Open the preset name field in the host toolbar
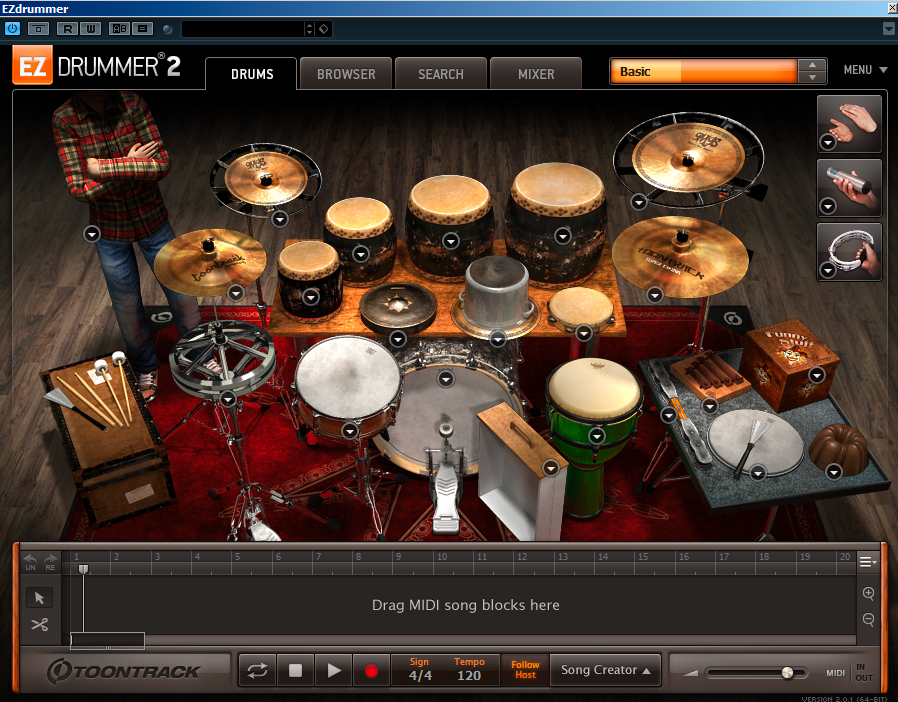The width and height of the screenshot is (898, 702). (x=243, y=29)
